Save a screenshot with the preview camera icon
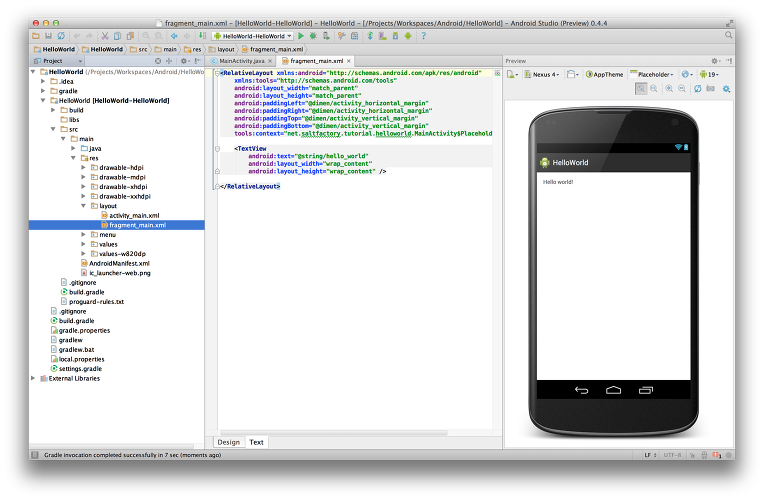 point(710,89)
